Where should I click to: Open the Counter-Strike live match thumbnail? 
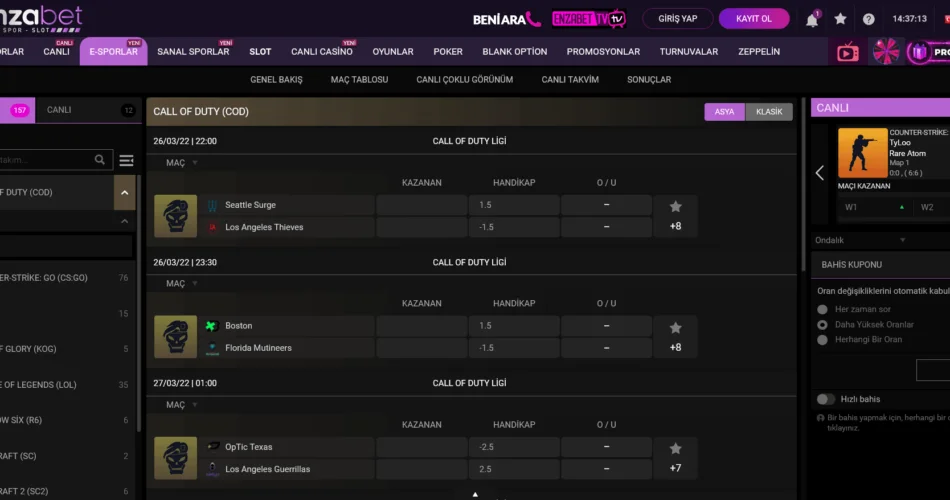tap(862, 153)
